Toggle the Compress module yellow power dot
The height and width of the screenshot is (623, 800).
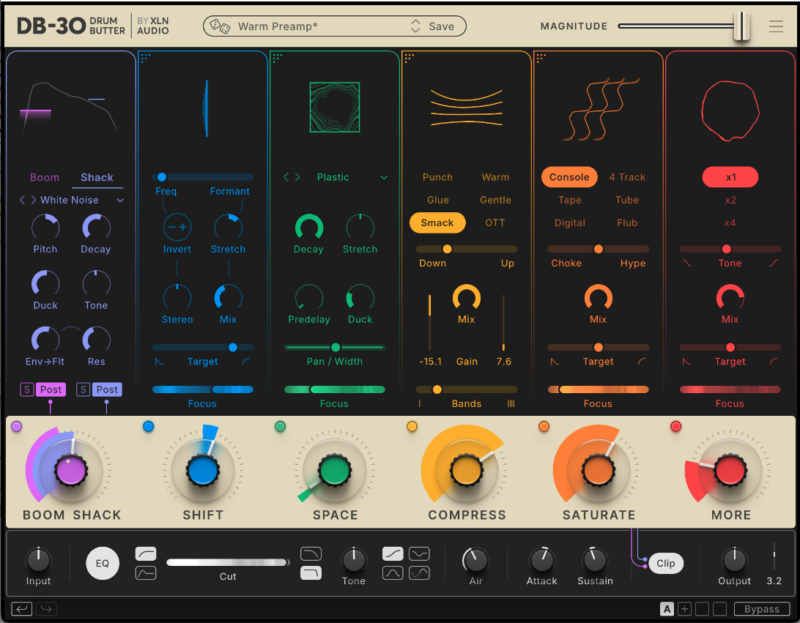(412, 427)
